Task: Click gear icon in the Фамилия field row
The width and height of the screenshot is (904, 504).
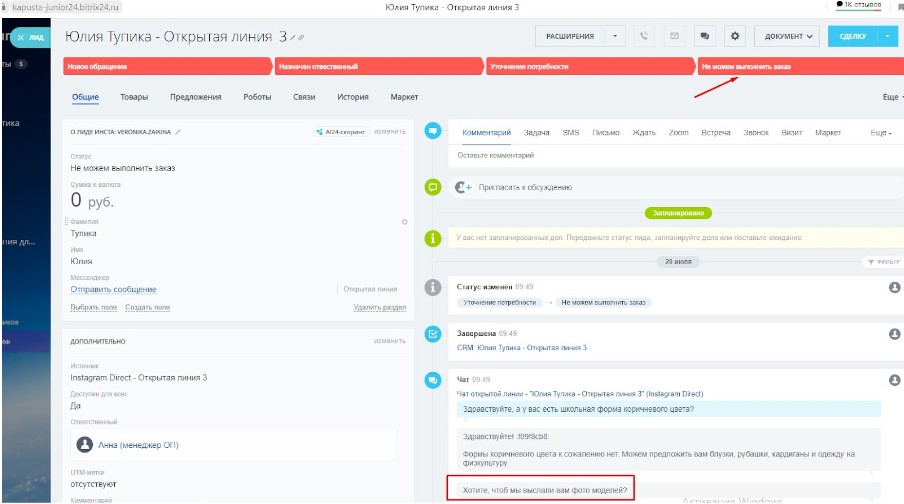Action: point(405,221)
